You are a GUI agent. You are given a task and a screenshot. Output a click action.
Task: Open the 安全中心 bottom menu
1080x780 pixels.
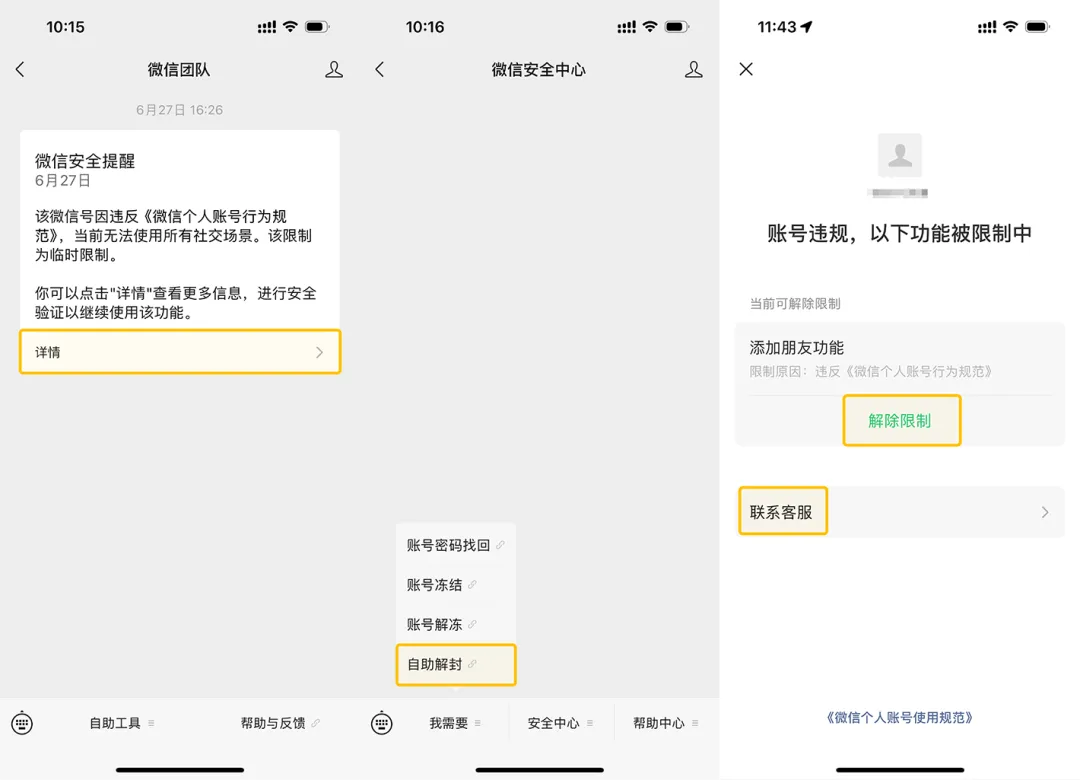[560, 723]
